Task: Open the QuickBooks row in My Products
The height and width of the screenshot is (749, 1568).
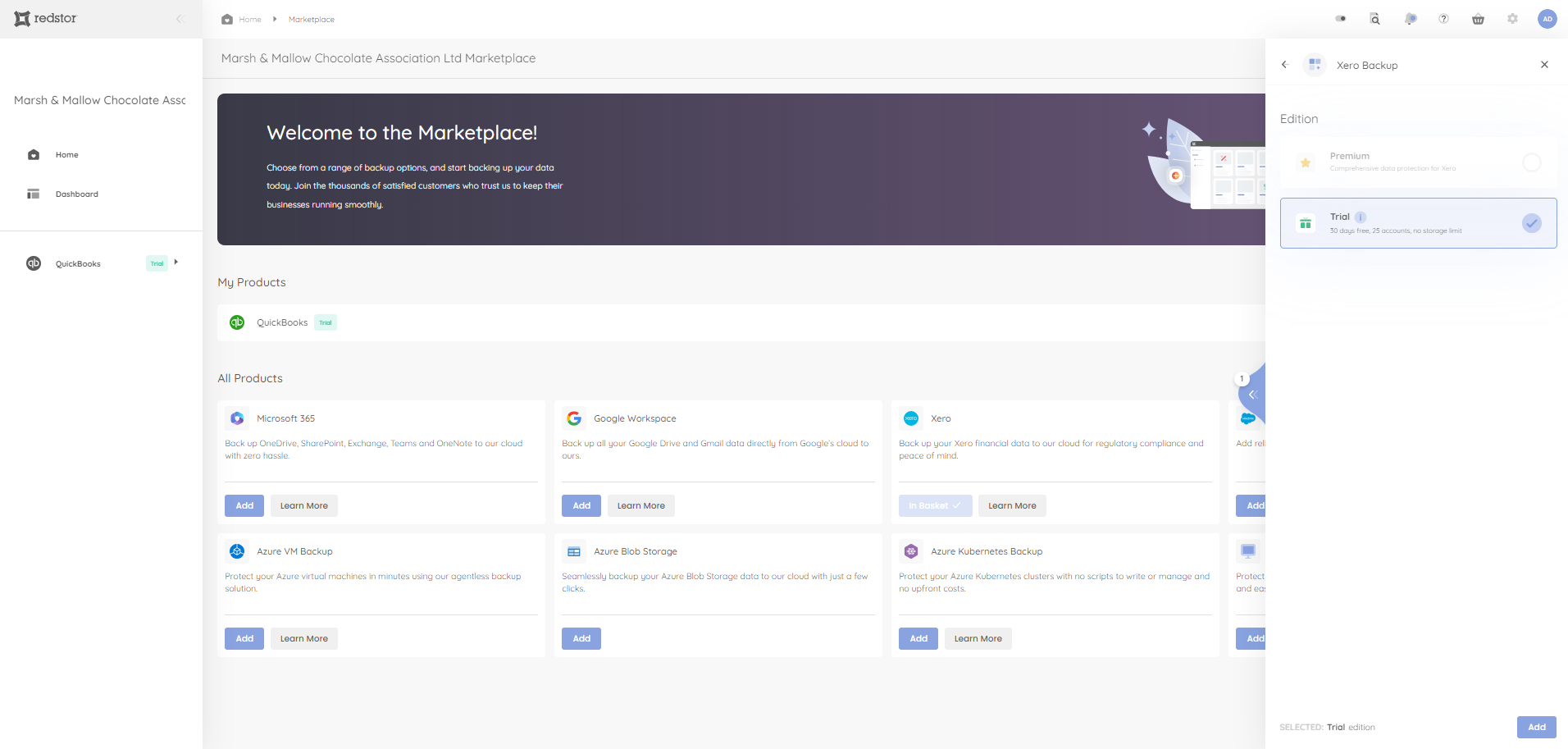Action: (741, 322)
